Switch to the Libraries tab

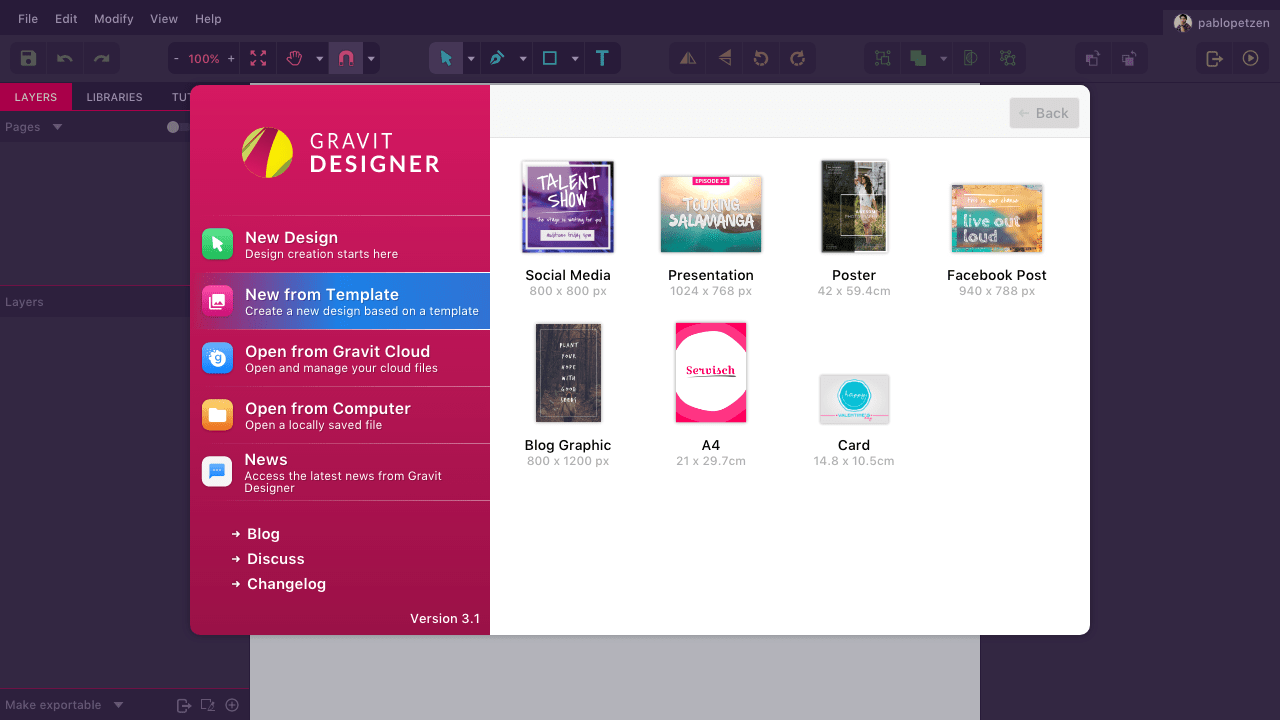click(x=114, y=97)
